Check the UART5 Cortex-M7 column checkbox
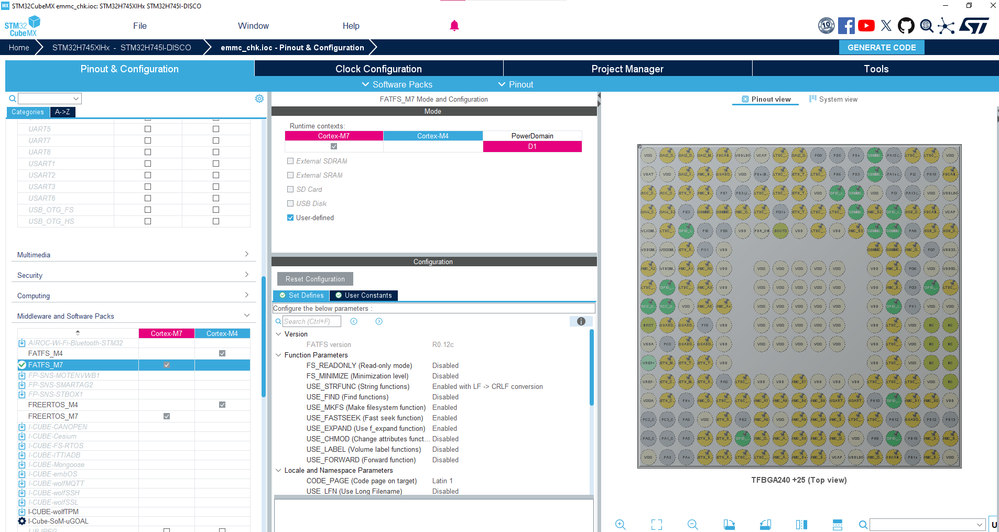 tap(148, 129)
